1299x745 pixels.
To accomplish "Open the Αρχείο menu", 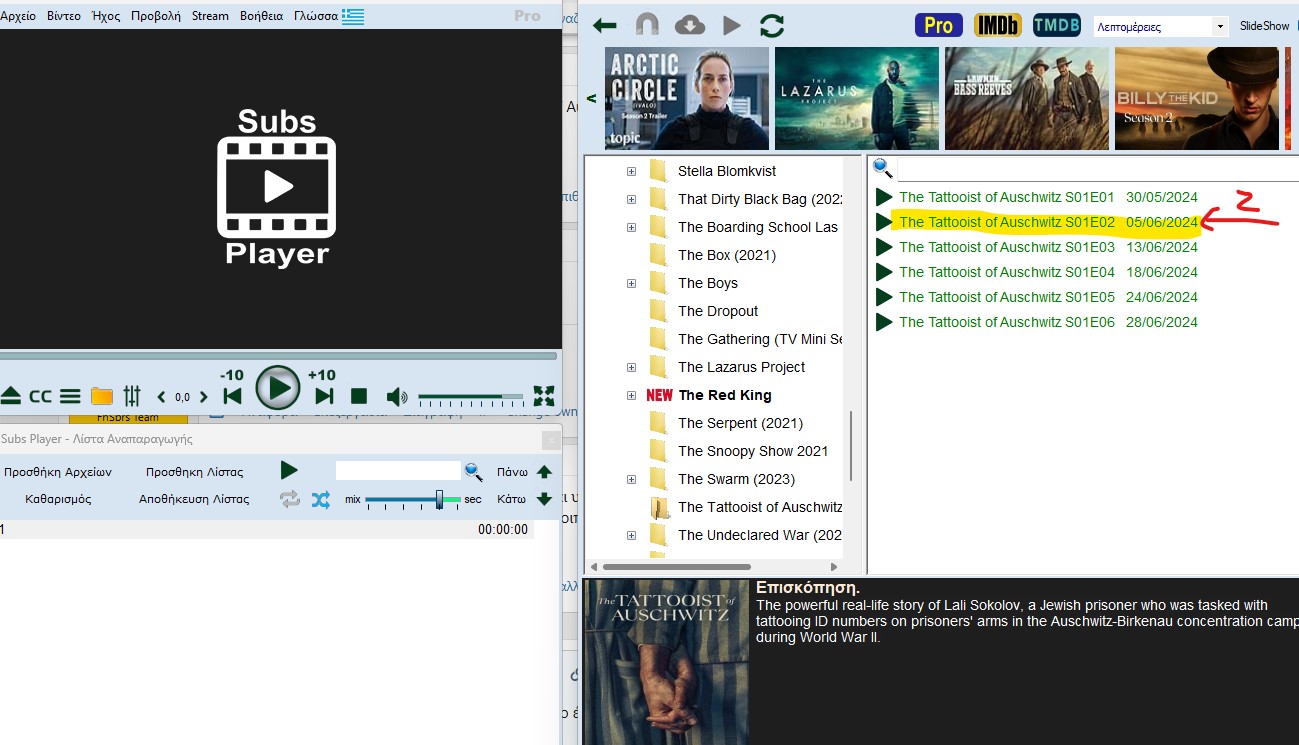I will point(17,16).
